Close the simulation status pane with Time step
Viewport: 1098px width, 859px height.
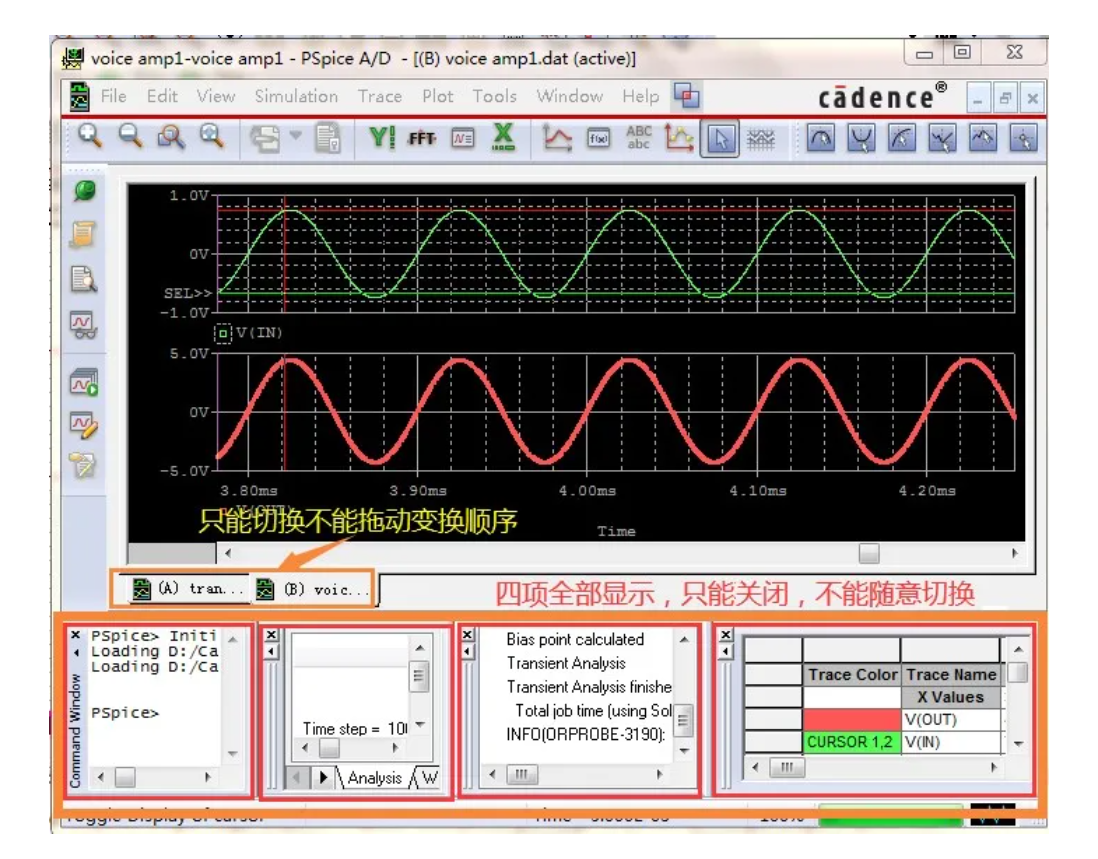(x=272, y=635)
